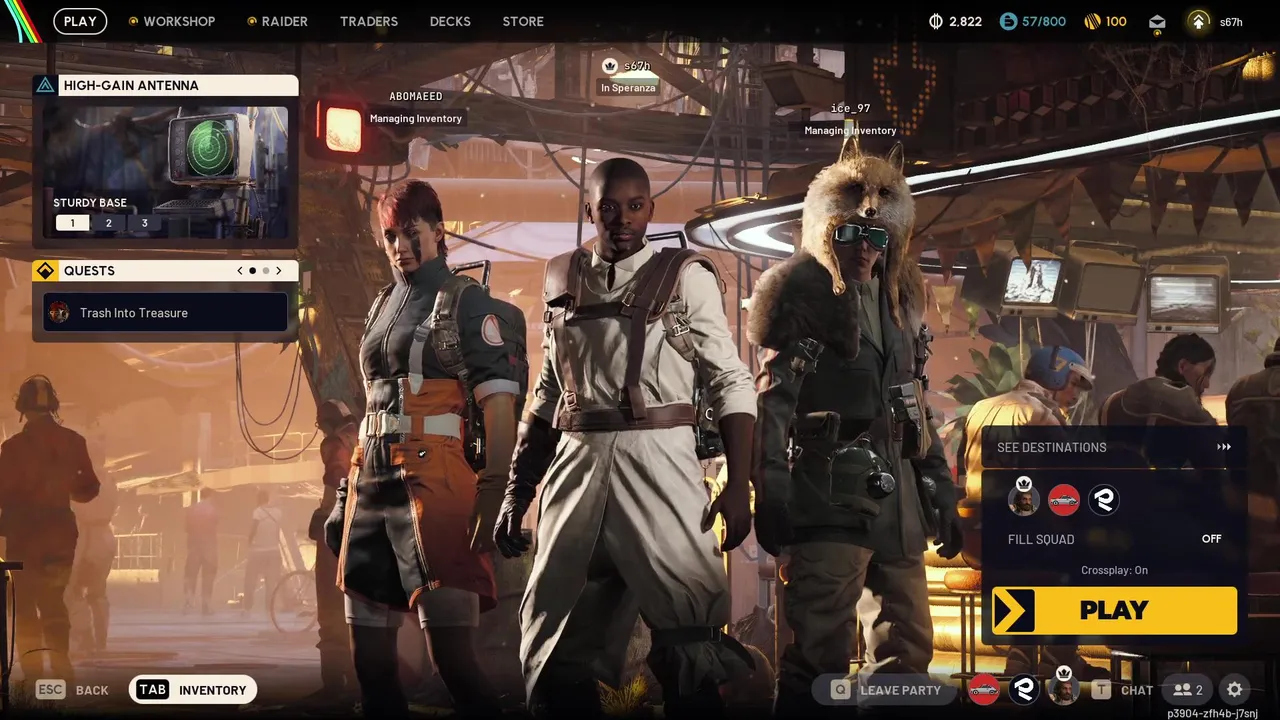Viewport: 1280px width, 720px height.
Task: Open the Store tab
Action: click(523, 21)
